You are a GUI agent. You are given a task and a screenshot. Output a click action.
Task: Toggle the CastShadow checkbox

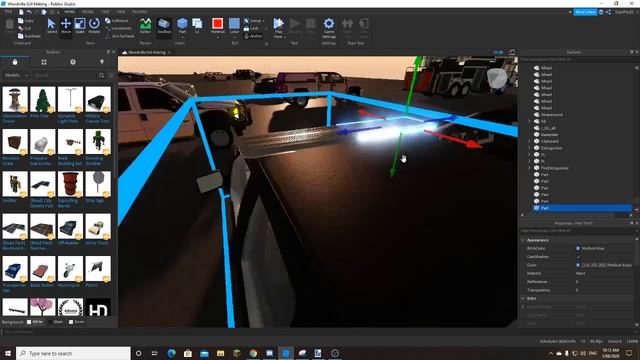coord(578,257)
